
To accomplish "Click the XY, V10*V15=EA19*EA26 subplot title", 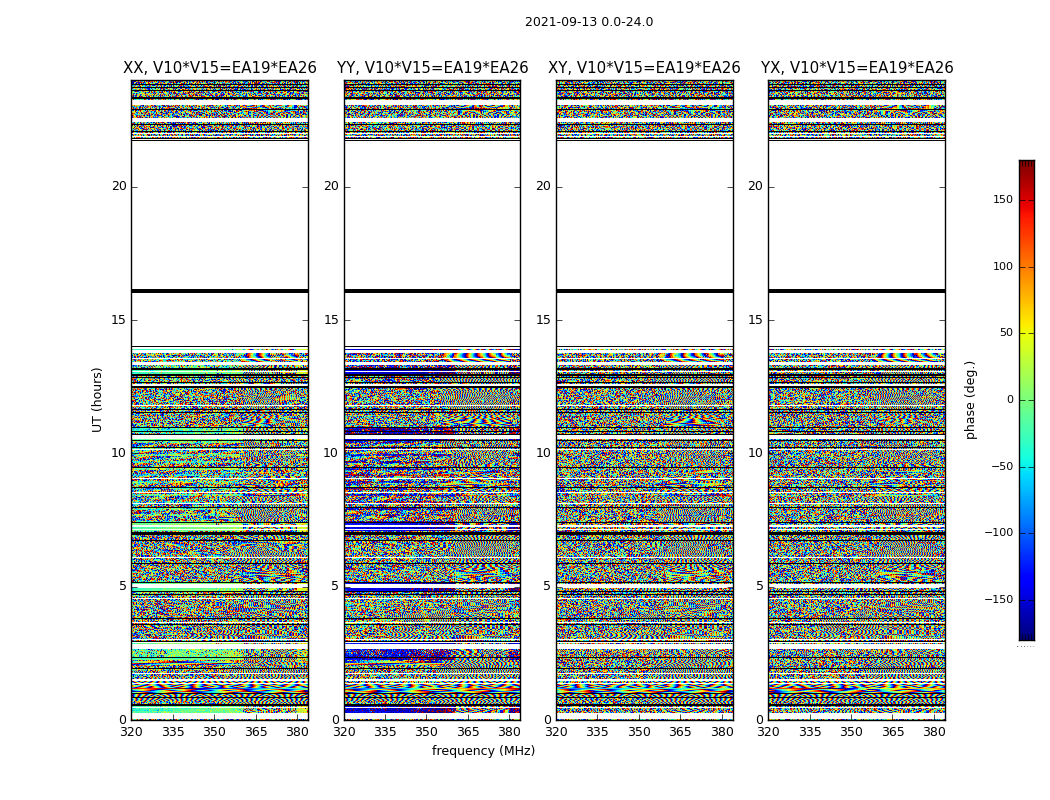I will click(644, 68).
